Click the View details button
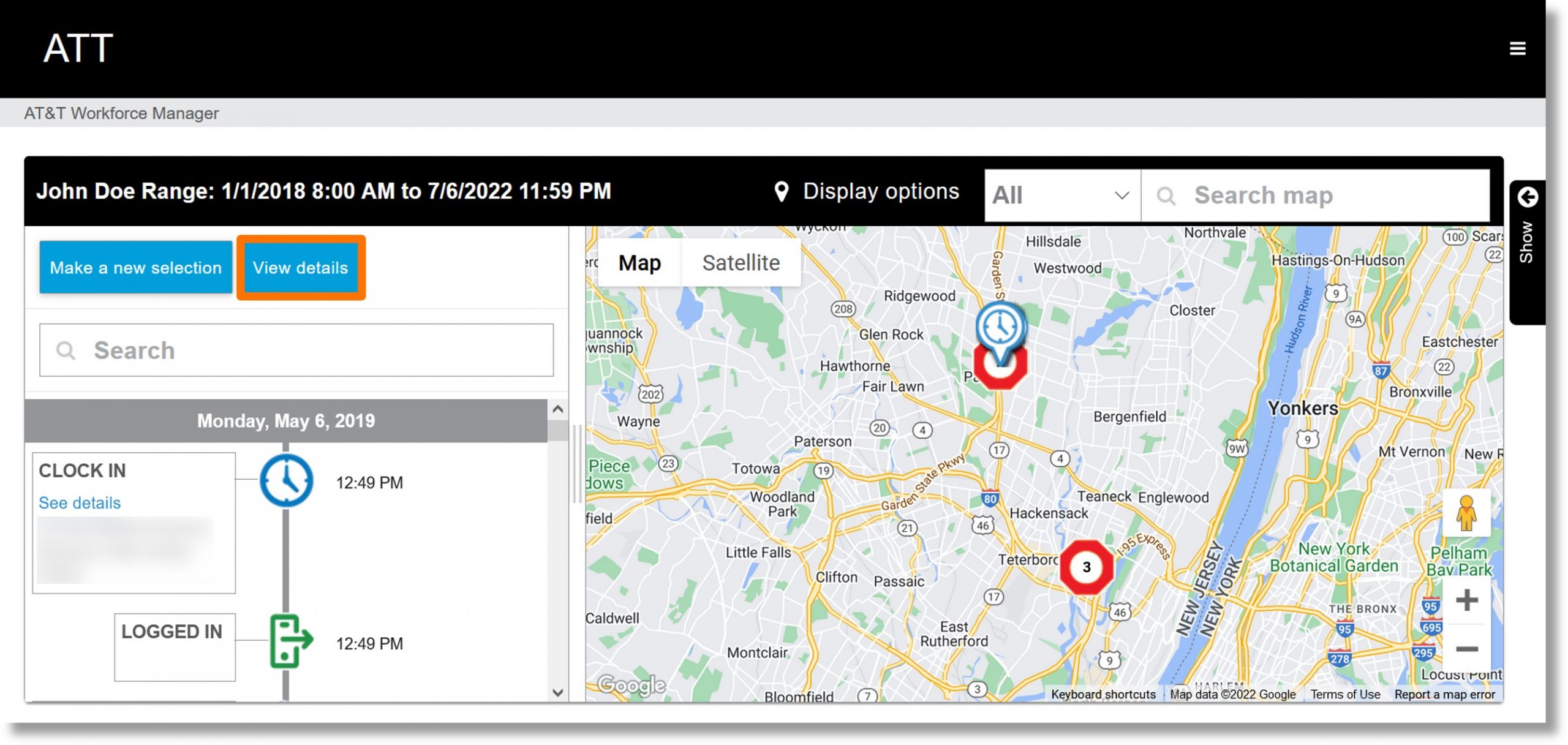 click(300, 266)
